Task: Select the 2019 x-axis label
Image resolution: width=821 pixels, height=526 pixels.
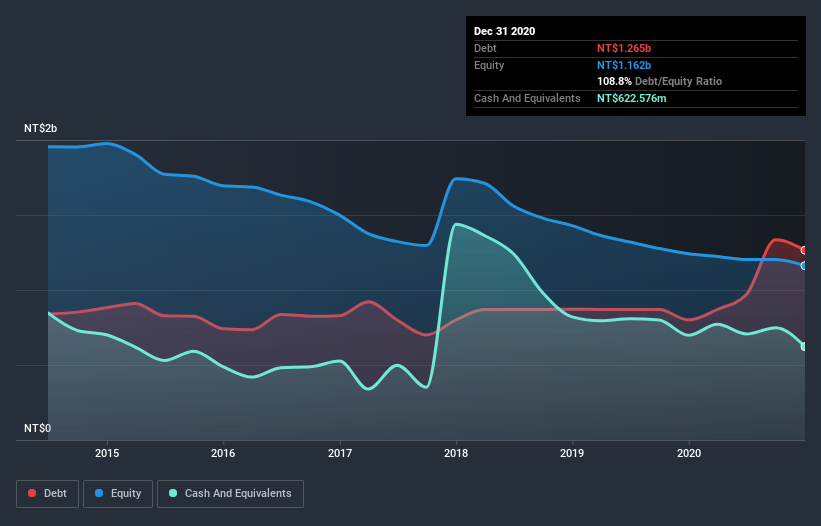Action: (x=572, y=453)
